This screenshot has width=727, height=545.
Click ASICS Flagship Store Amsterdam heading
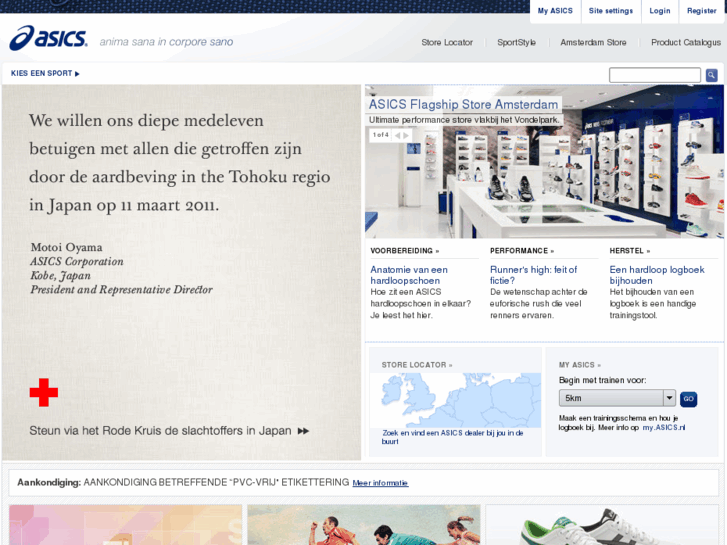tap(463, 104)
